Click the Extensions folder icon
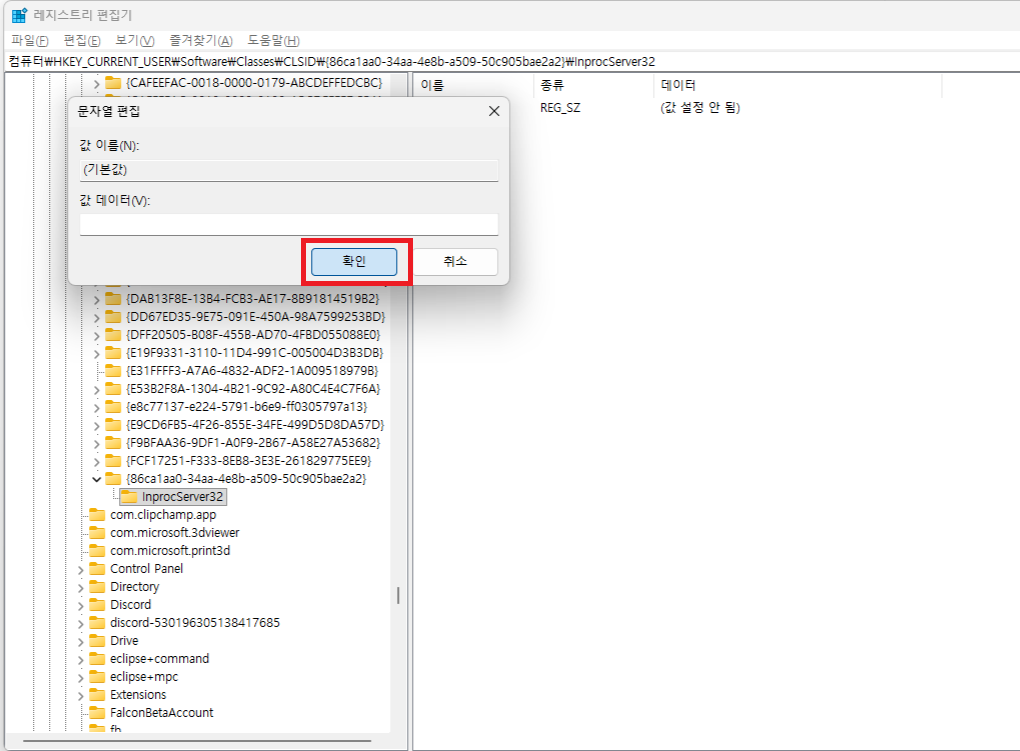This screenshot has height=751, width=1020. pos(98,695)
